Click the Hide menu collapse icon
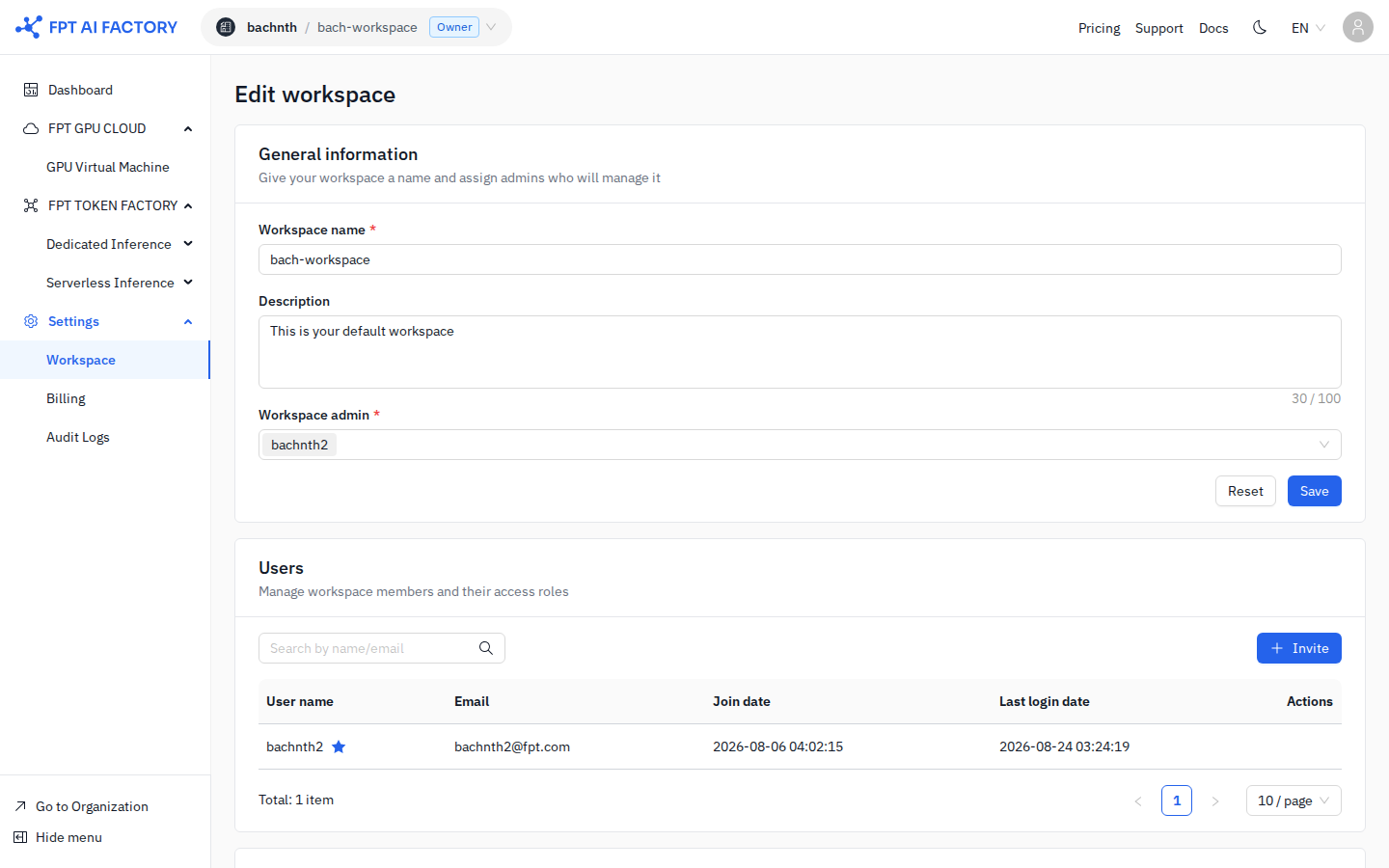This screenshot has height=868, width=1389. click(x=20, y=837)
